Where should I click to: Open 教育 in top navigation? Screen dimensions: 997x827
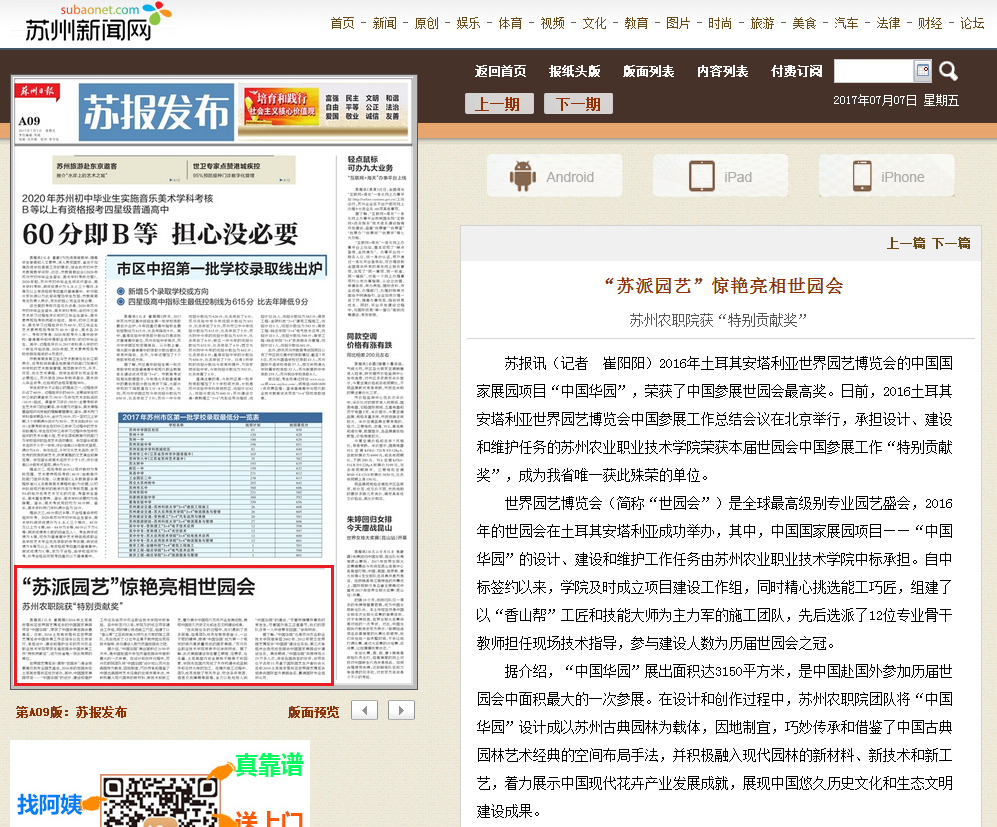[636, 24]
